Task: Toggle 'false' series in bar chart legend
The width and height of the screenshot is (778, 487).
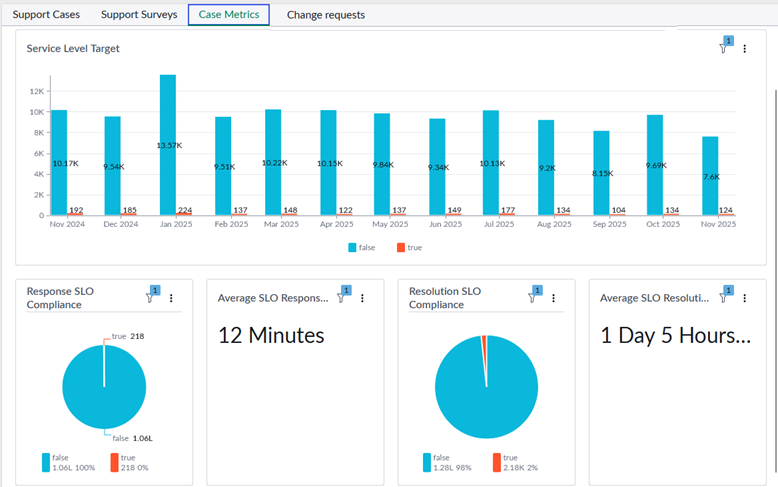Action: coord(360,247)
